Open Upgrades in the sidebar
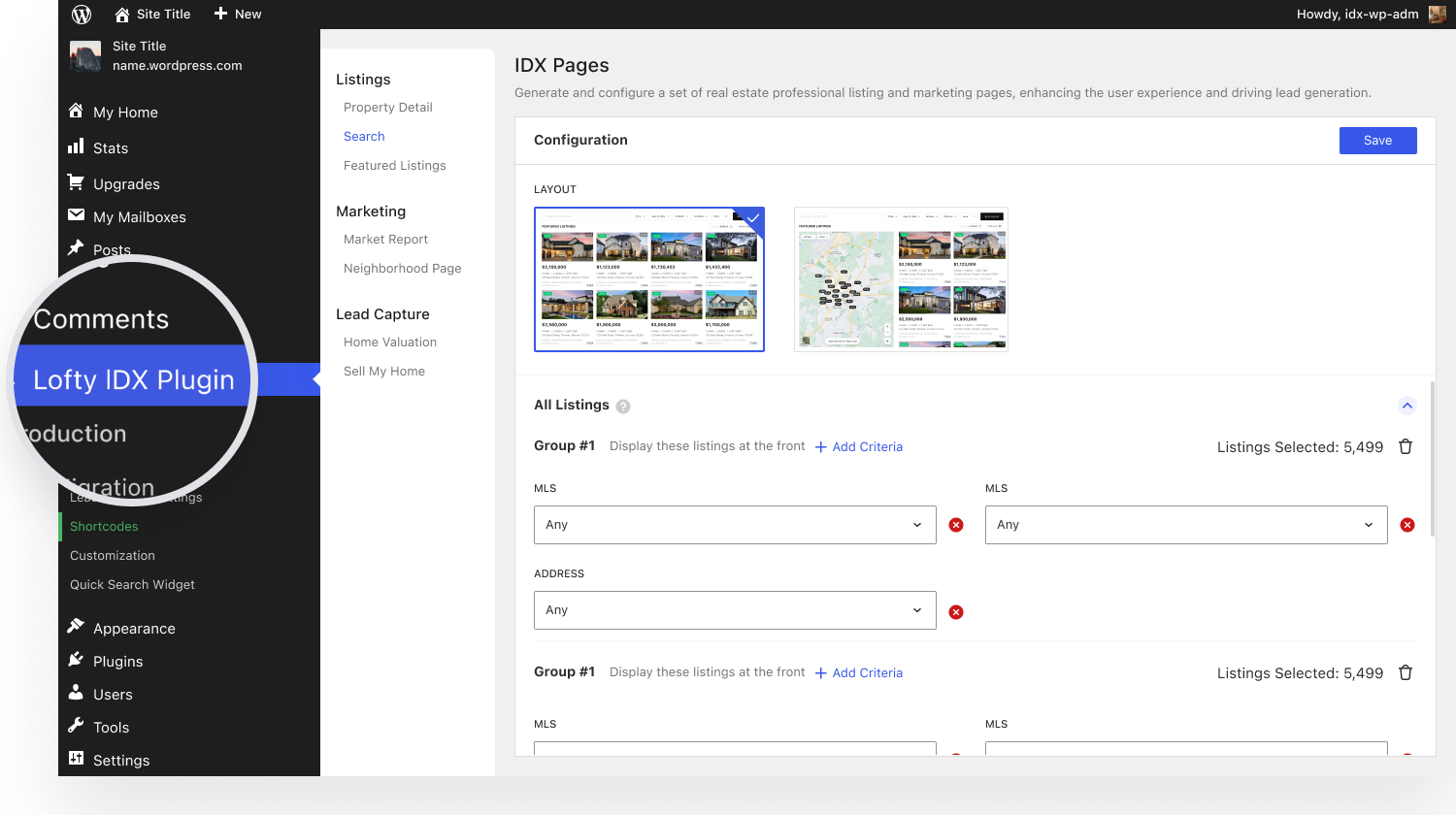The height and width of the screenshot is (815, 1456). pyautogui.click(x=126, y=184)
